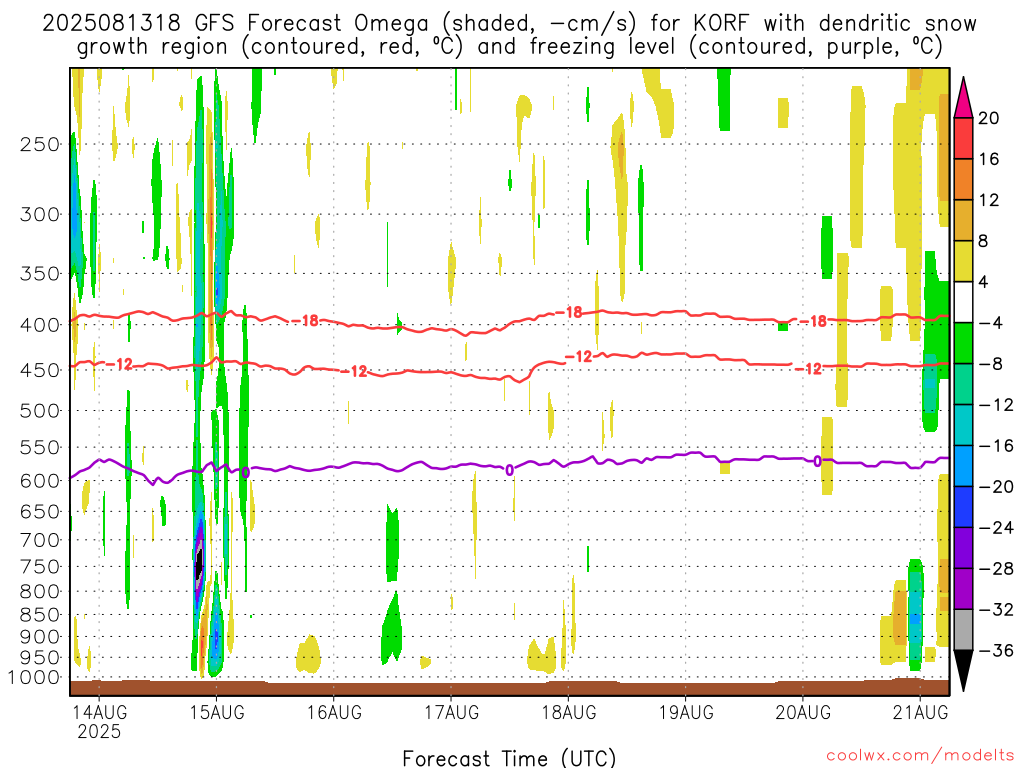Click the 500 pressure level label
Image resolution: width=1024 pixels, height=768 pixels.
40,411
